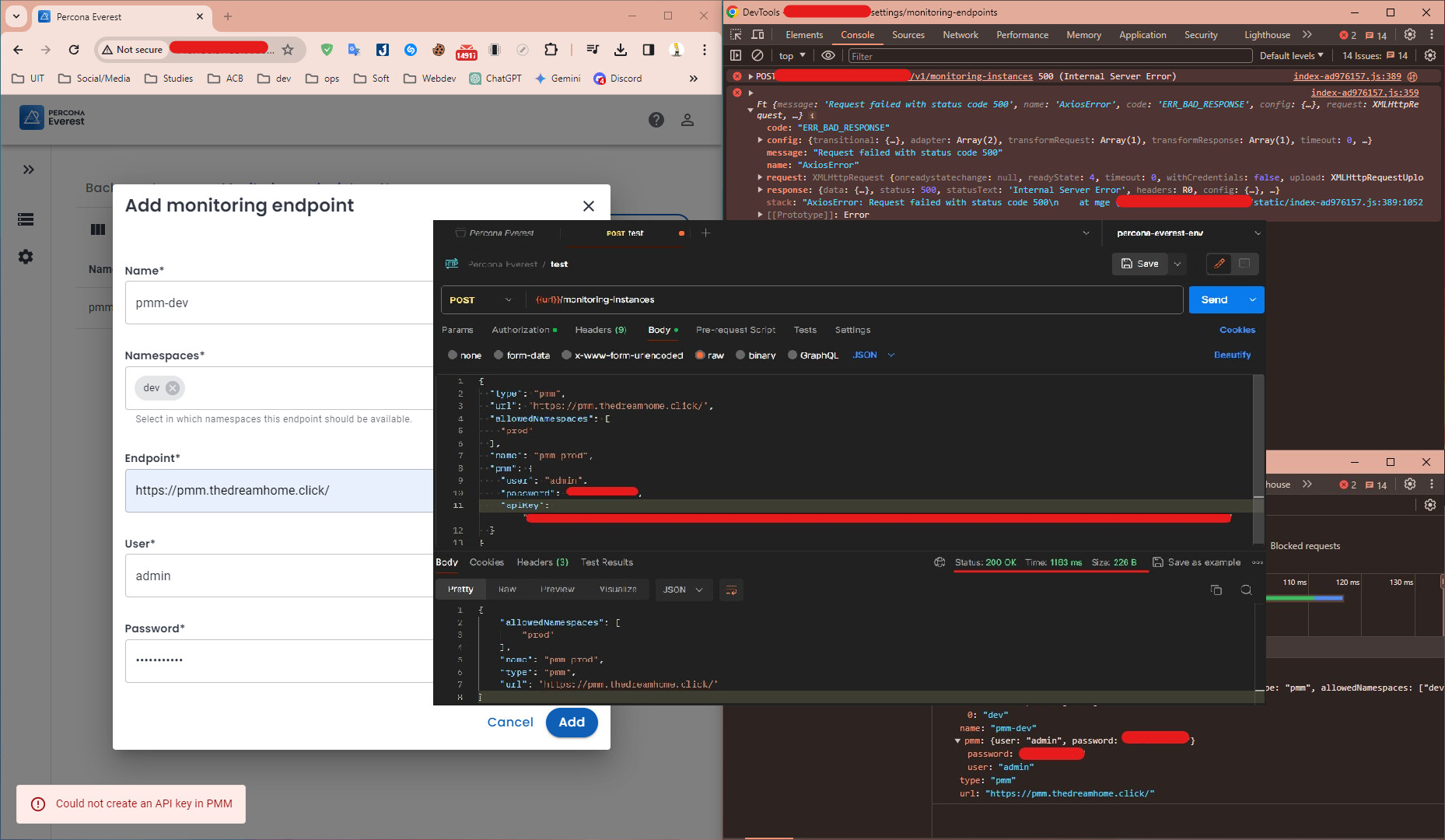Switch to the Elements tab in DevTools
The image size is (1445, 840).
(x=804, y=34)
